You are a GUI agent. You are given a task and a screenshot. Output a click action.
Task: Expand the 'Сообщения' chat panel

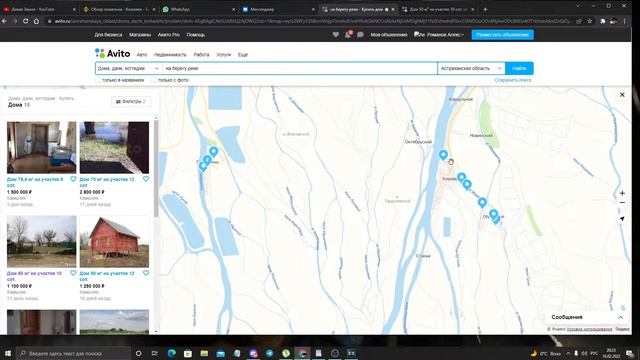pyautogui.click(x=620, y=317)
